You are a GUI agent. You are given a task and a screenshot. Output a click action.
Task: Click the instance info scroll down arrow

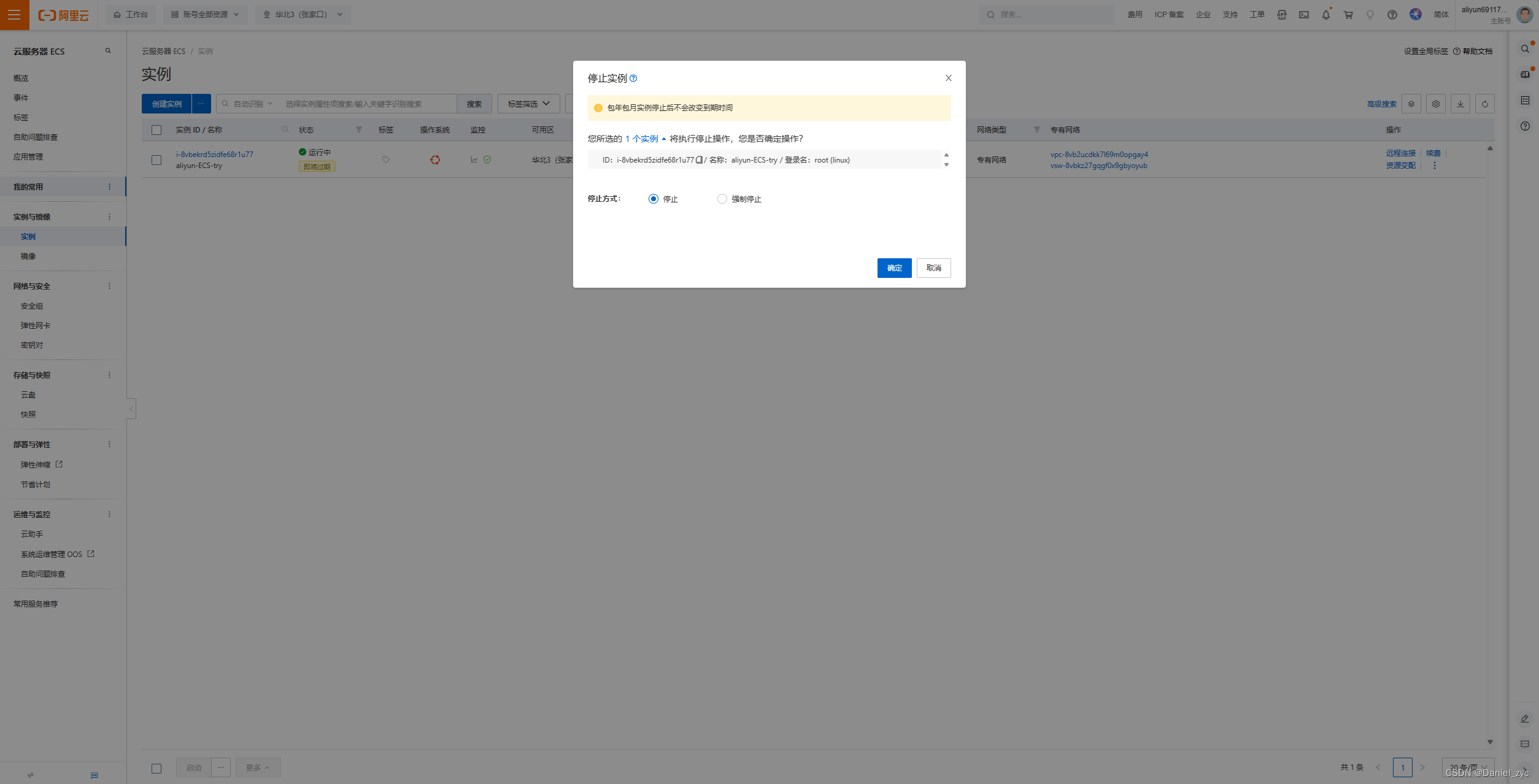tap(946, 165)
